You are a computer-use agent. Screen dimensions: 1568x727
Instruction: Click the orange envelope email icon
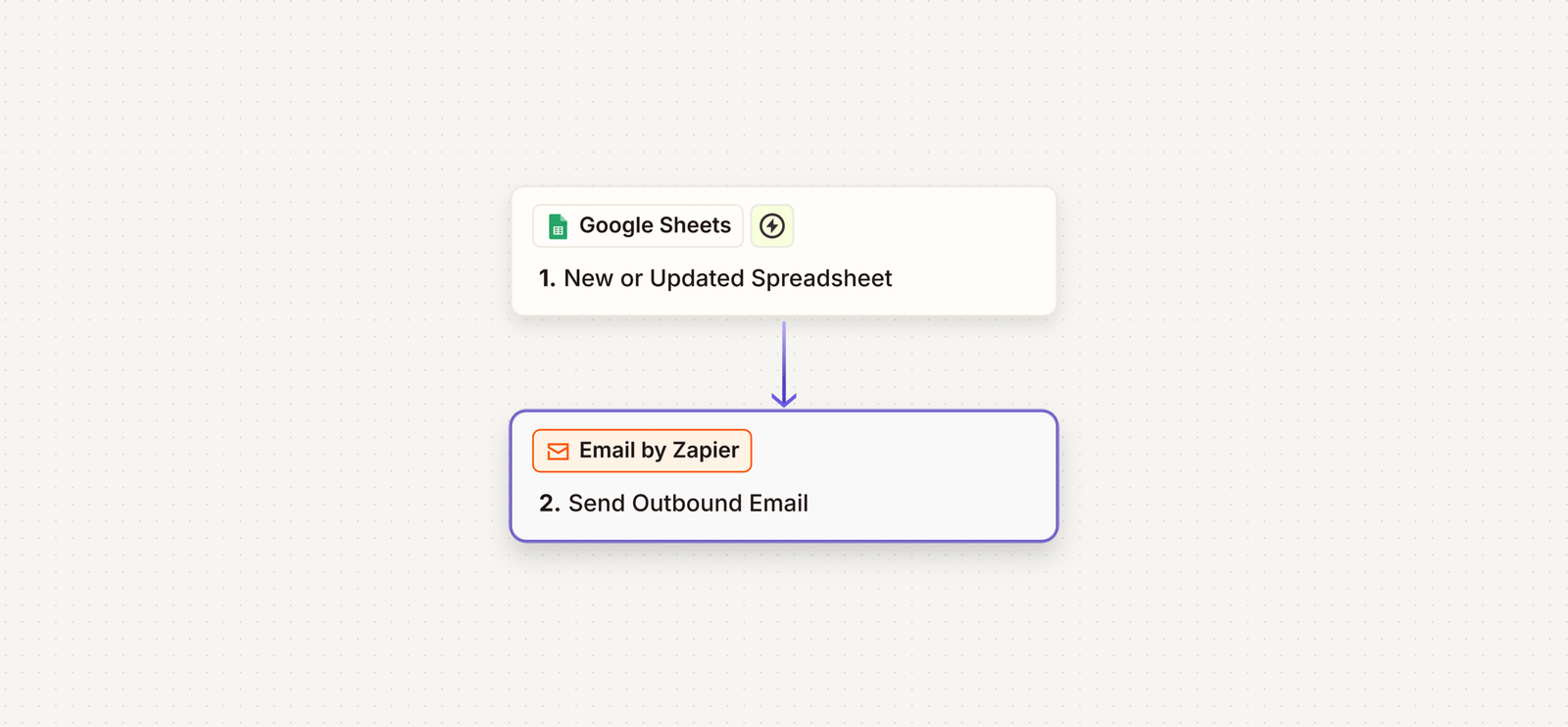click(x=558, y=451)
